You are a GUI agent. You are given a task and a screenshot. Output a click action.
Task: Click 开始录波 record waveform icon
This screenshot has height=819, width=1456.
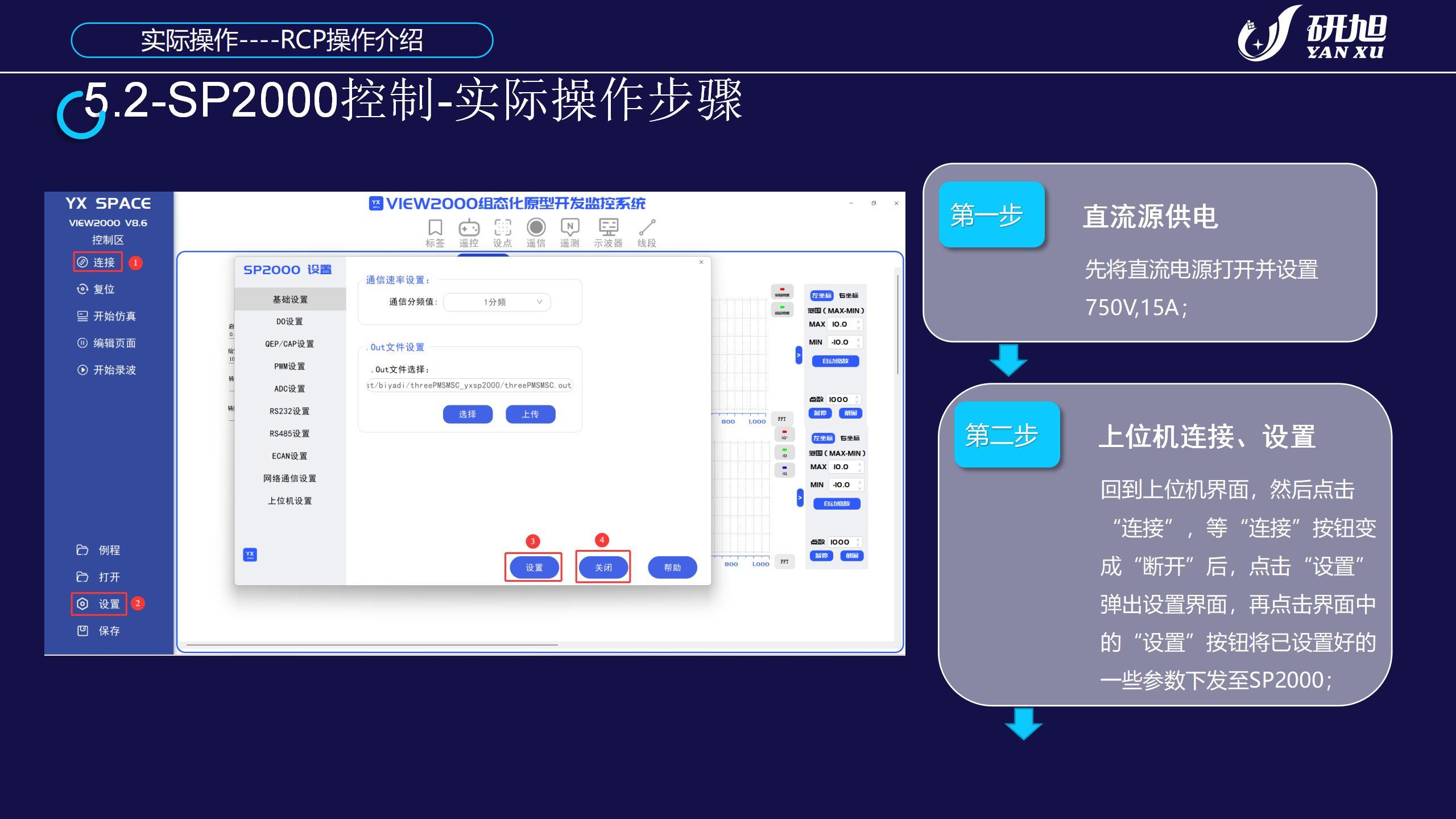[x=82, y=370]
